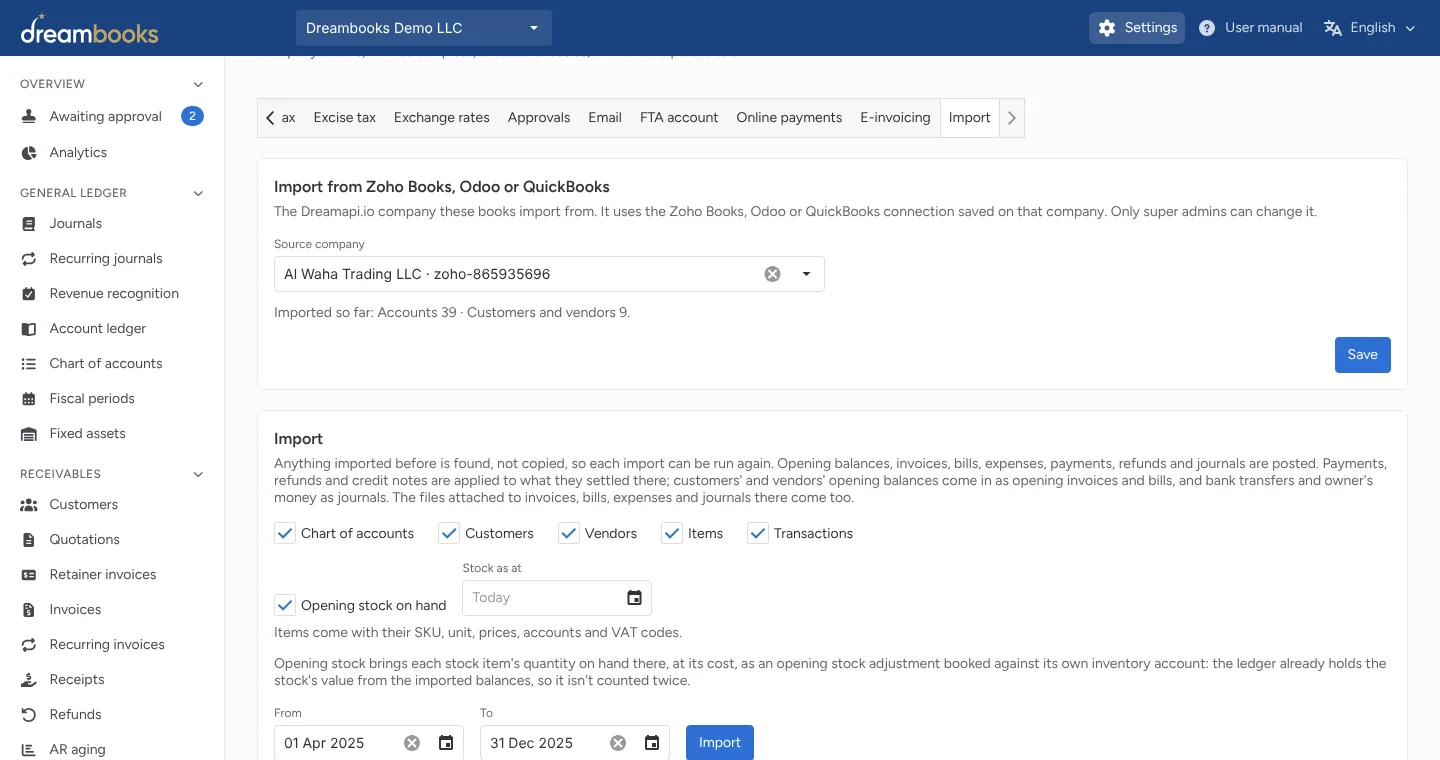Expand the Source company dropdown arrow
Viewport: 1440px width, 760px height.
[x=806, y=274]
